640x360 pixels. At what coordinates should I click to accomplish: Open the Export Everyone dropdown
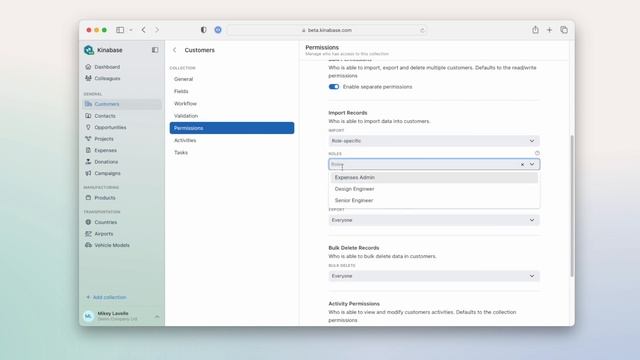coord(434,220)
